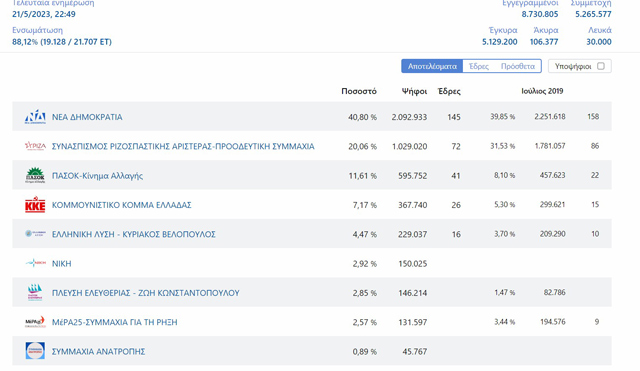The height and width of the screenshot is (371, 640).
Task: Click the ΣΥΡΙΖΑ party logo
Action: pos(35,146)
